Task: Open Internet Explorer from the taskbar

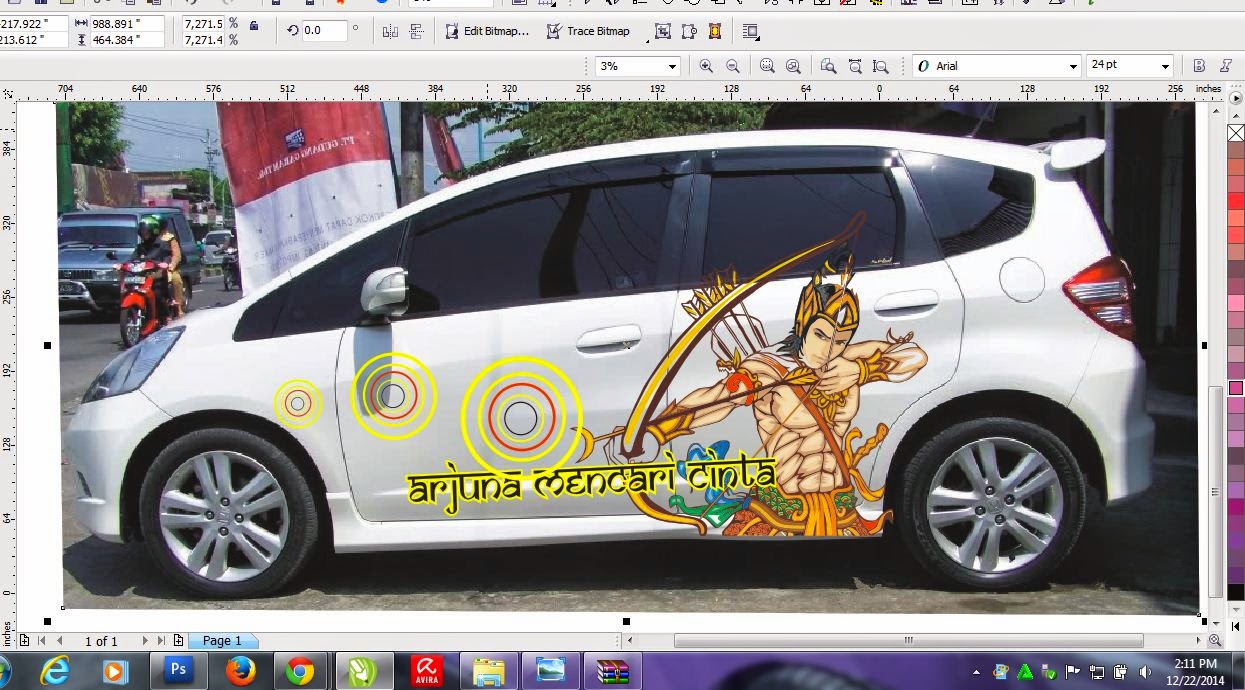Action: [x=53, y=671]
